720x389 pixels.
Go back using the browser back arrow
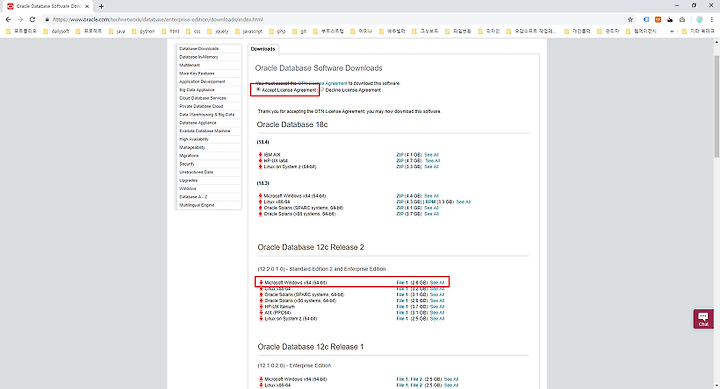pos(8,19)
